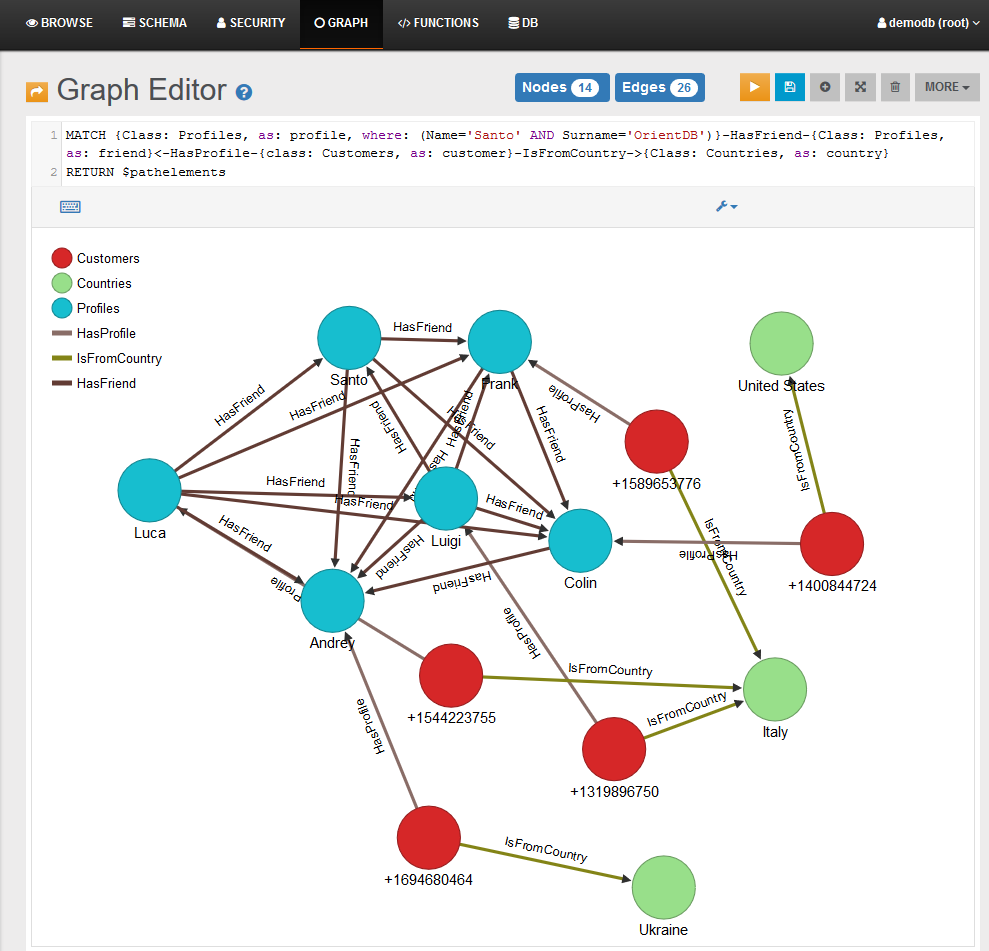Click the fullscreen expand icon

click(860, 87)
